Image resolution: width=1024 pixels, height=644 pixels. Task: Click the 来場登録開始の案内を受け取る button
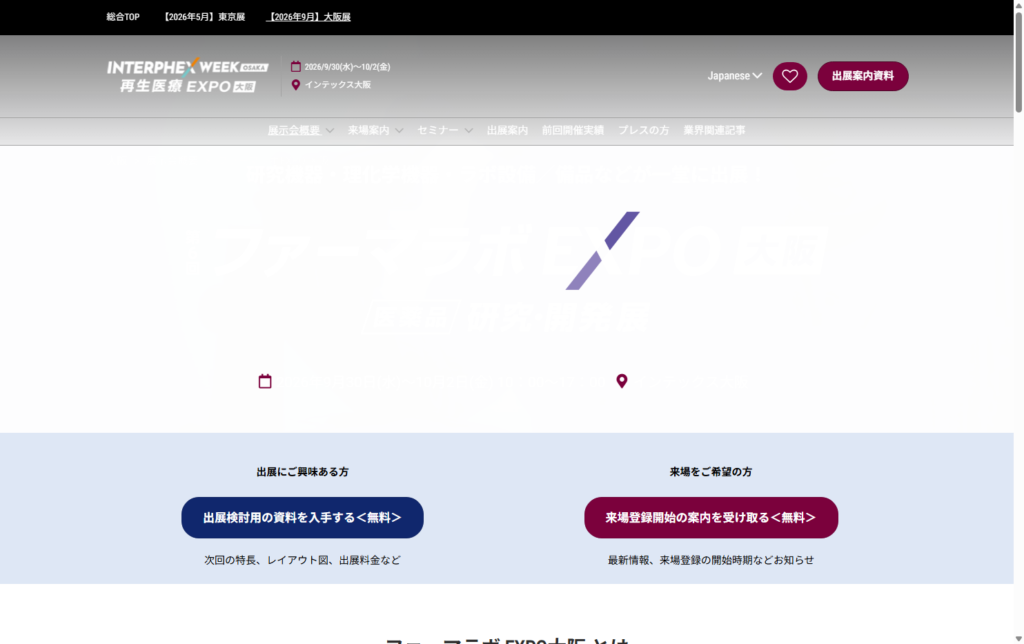710,517
